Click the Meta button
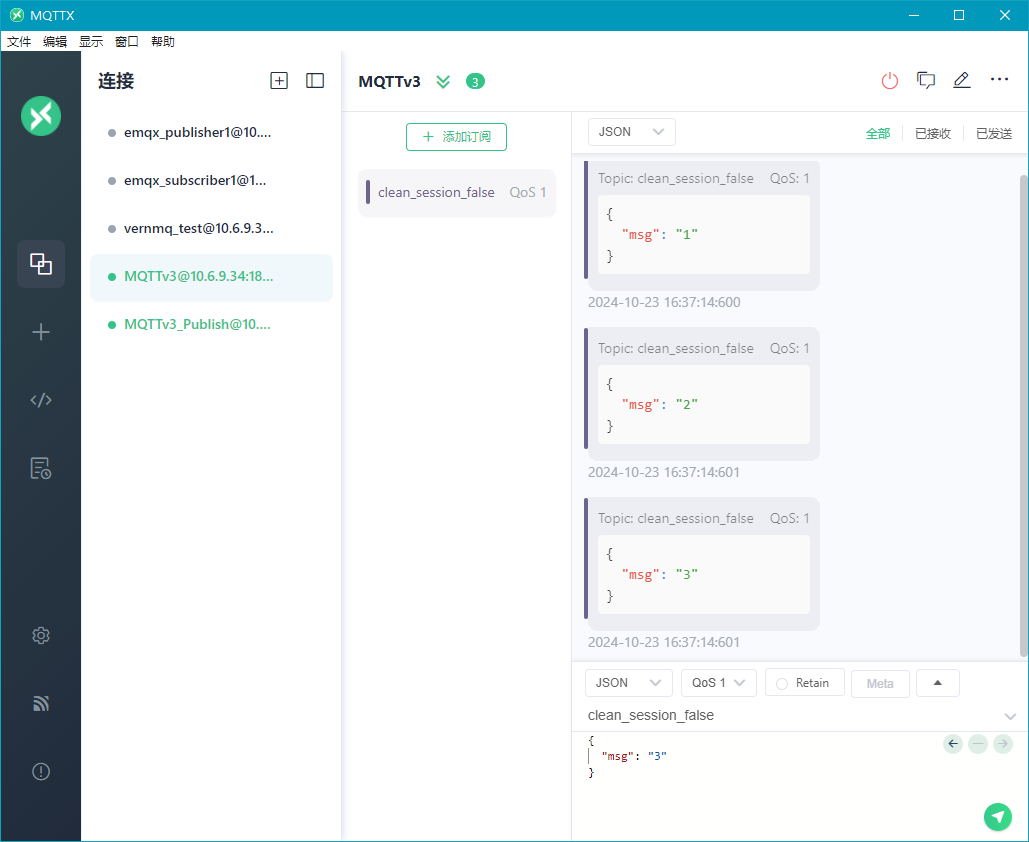 pyautogui.click(x=880, y=683)
